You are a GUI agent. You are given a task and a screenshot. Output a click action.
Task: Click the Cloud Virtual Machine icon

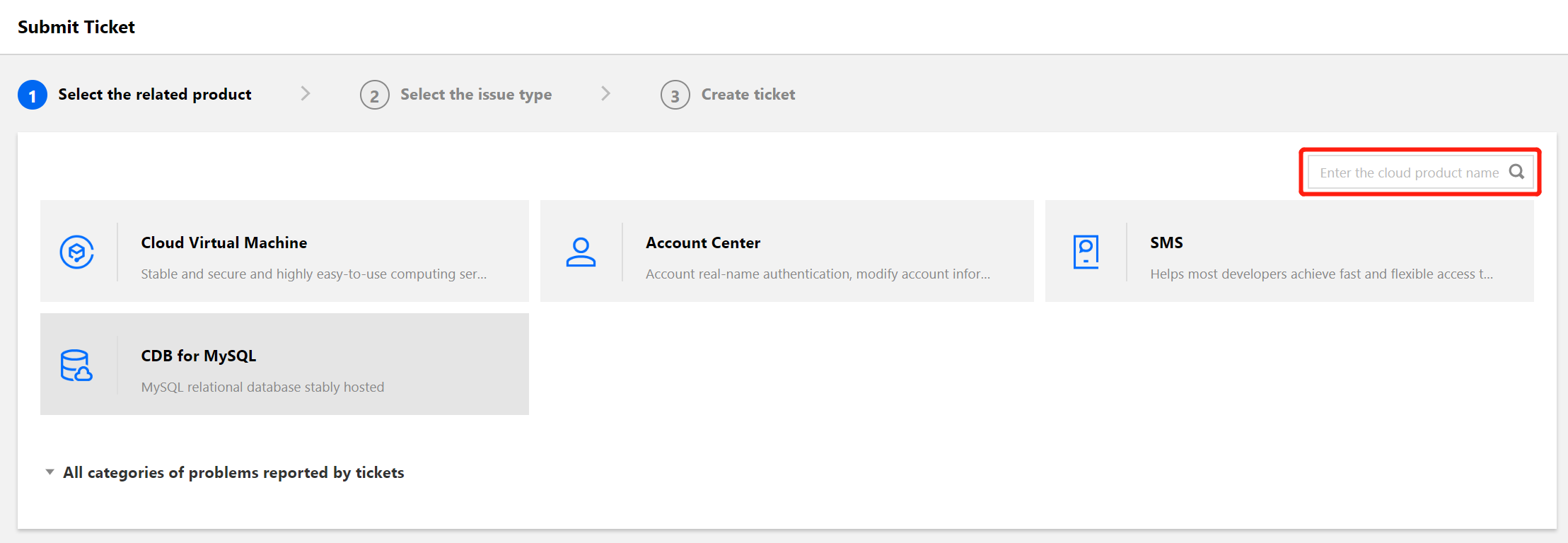point(77,252)
